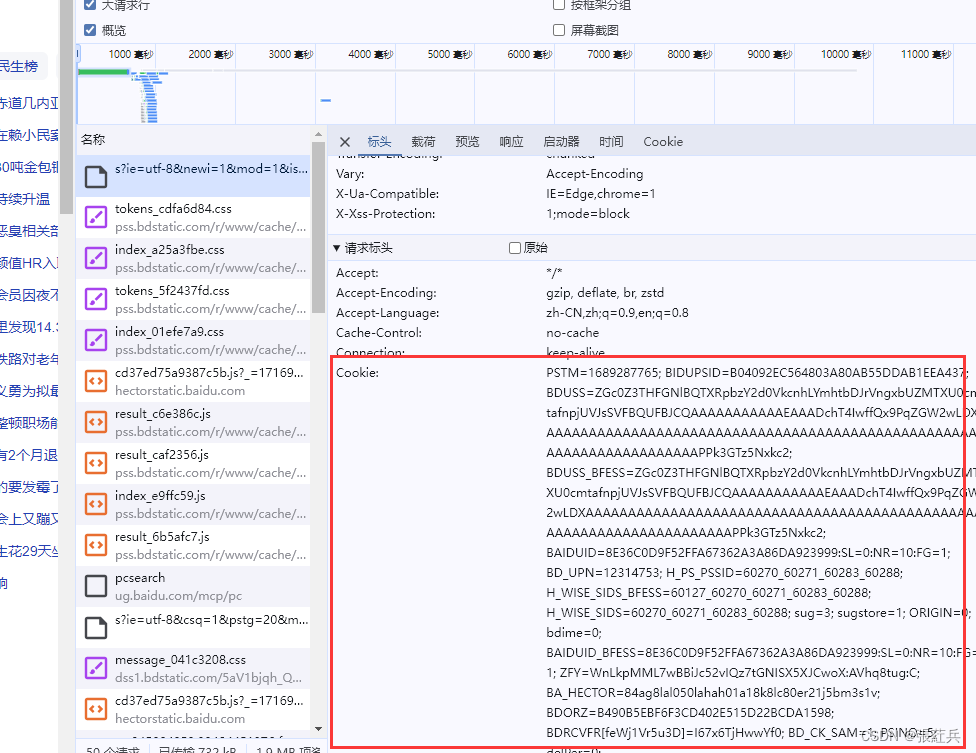Open the 载荷 tab

[x=422, y=141]
